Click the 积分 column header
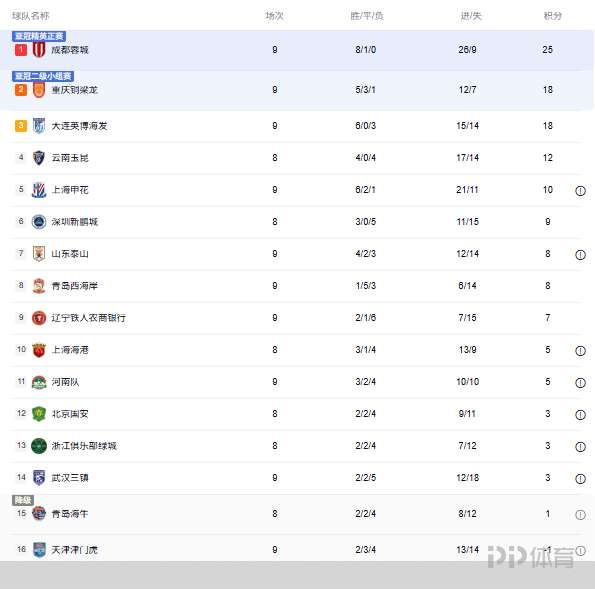595x589 pixels. tap(552, 16)
